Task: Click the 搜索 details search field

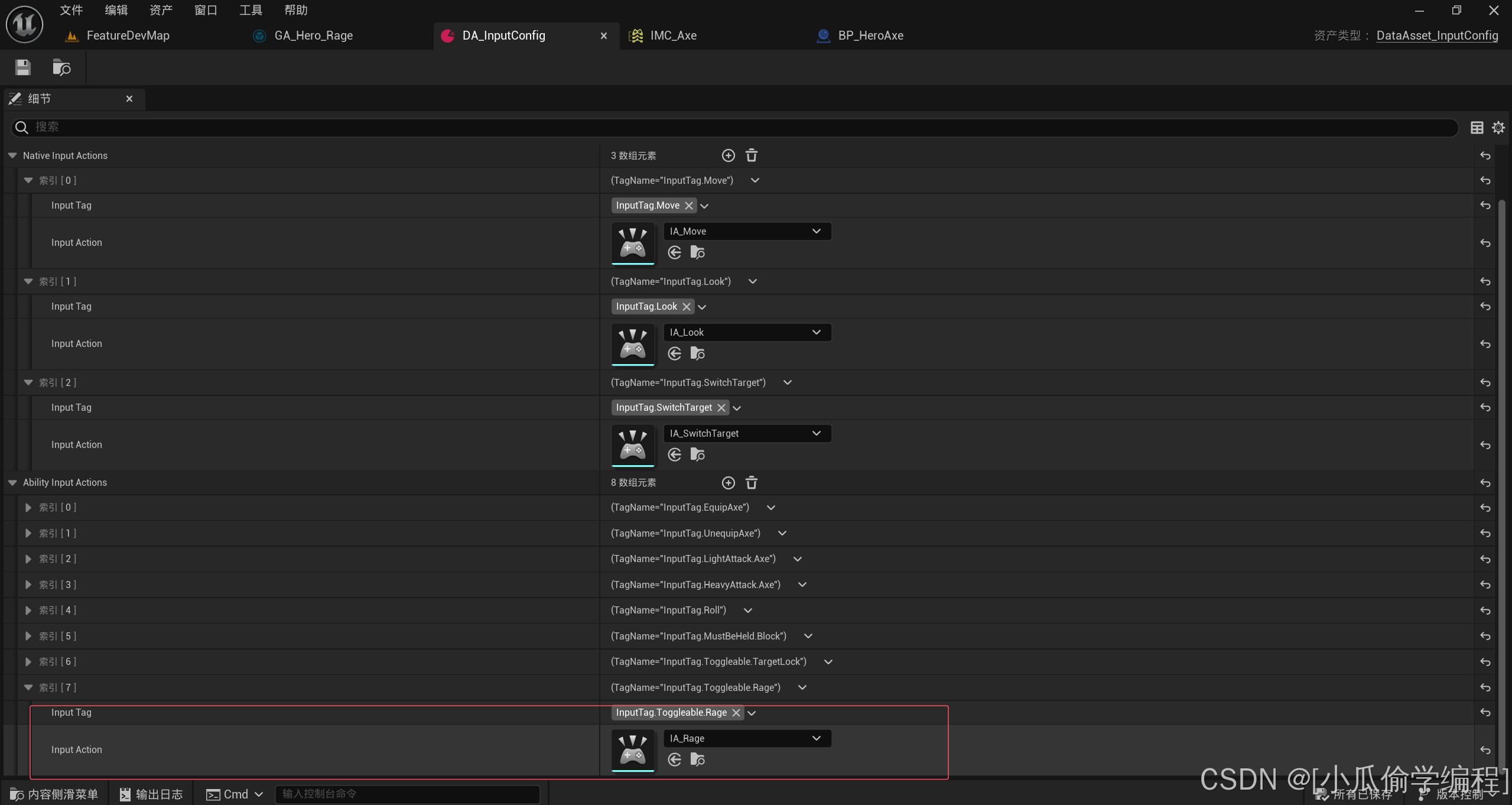Action: 735,127
